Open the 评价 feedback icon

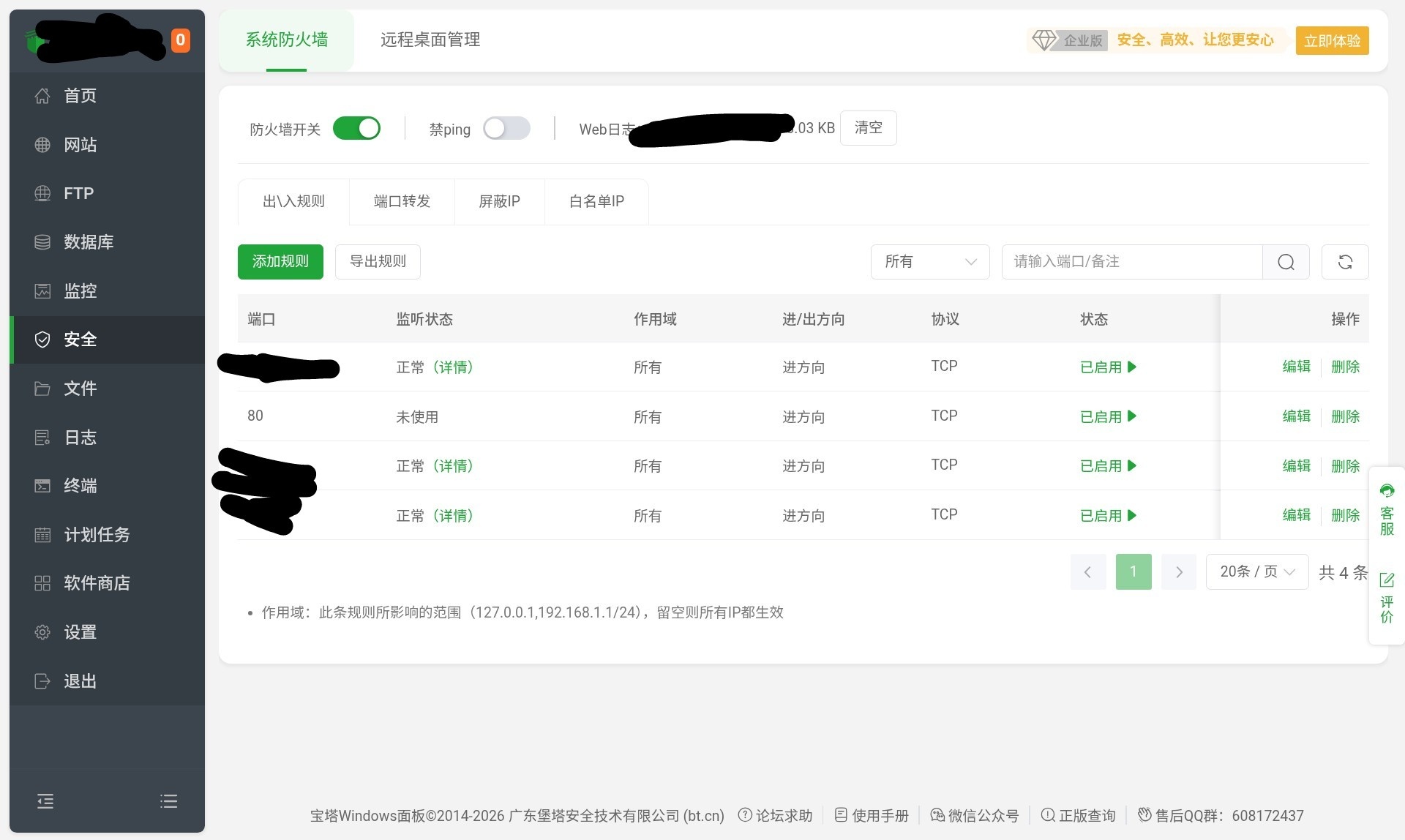[1387, 599]
